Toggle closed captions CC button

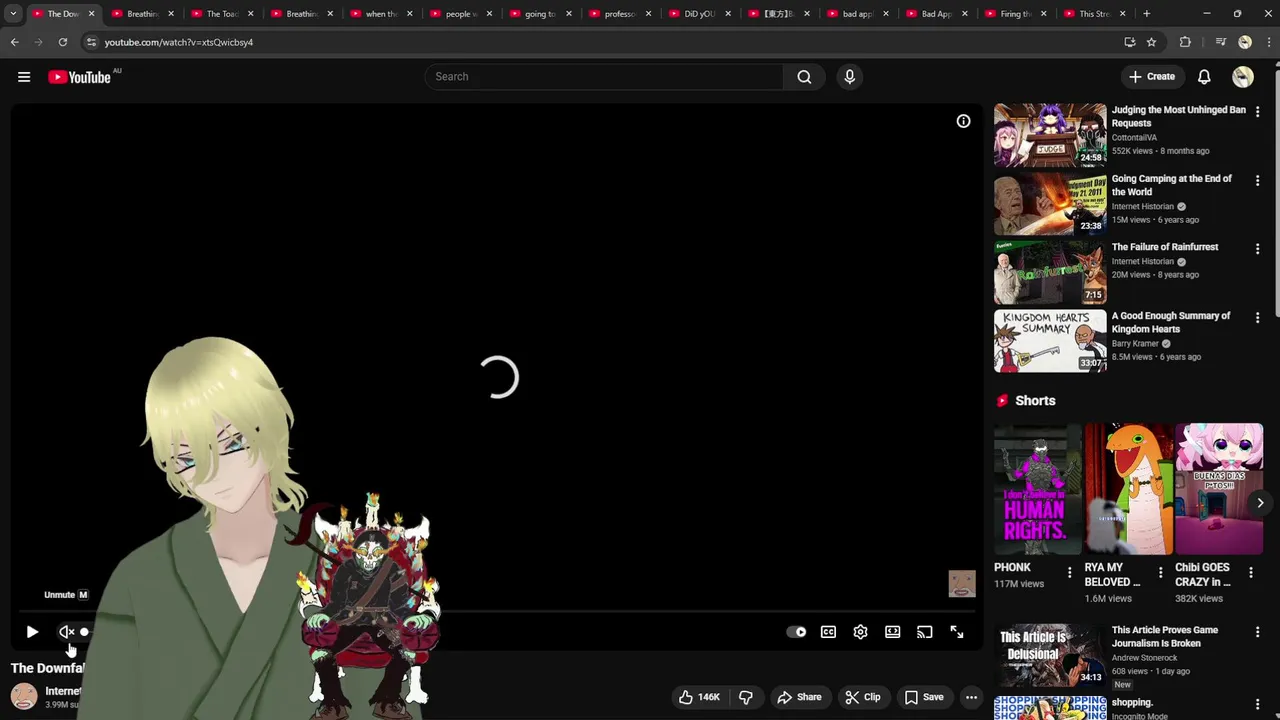[828, 632]
